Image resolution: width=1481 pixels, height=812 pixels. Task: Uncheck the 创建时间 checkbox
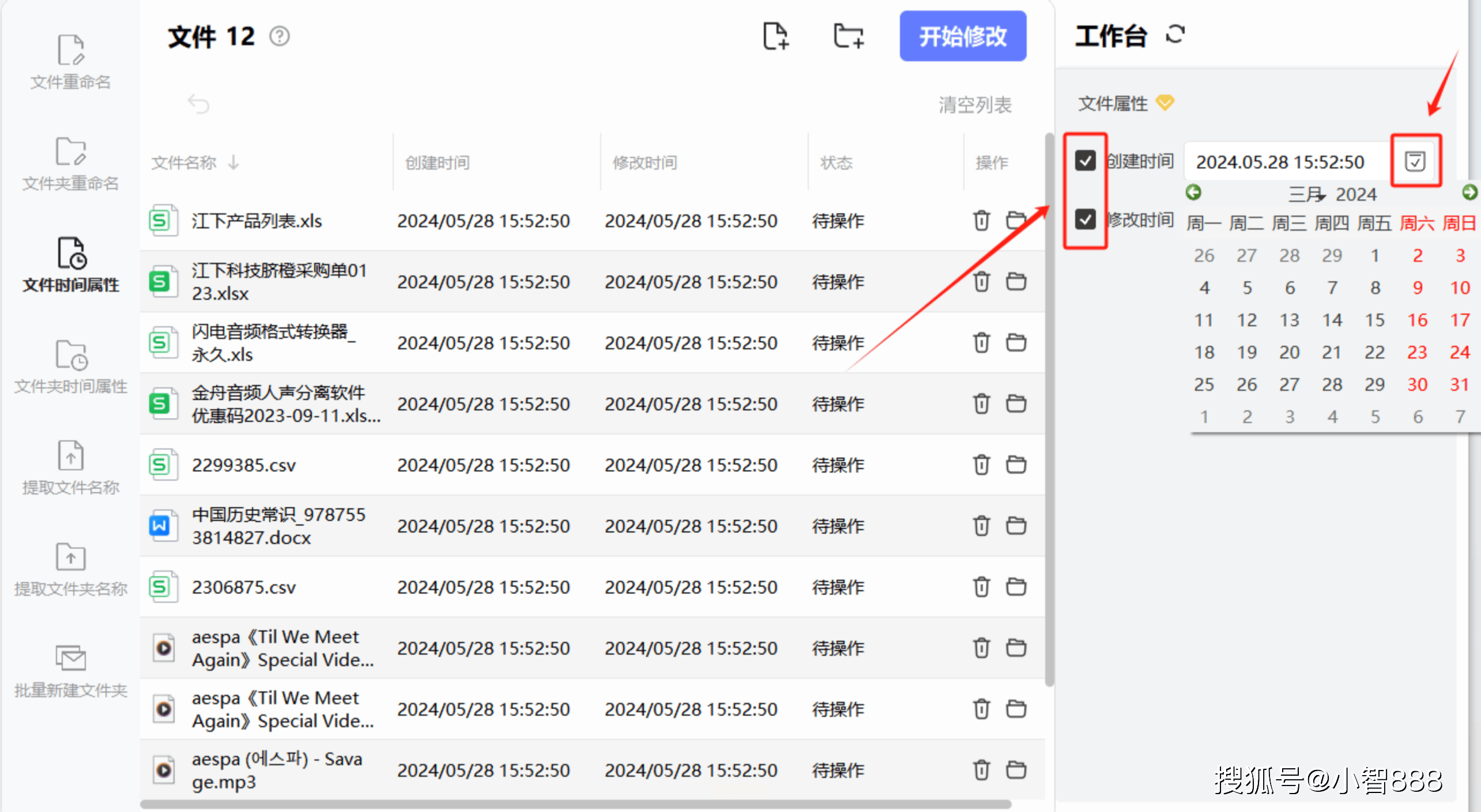point(1085,162)
